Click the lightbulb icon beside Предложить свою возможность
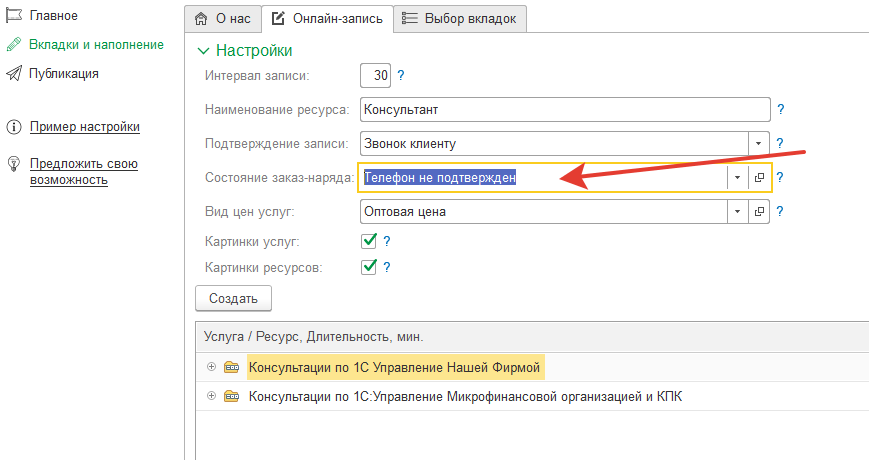Viewport: 869px width, 460px height. 14,163
